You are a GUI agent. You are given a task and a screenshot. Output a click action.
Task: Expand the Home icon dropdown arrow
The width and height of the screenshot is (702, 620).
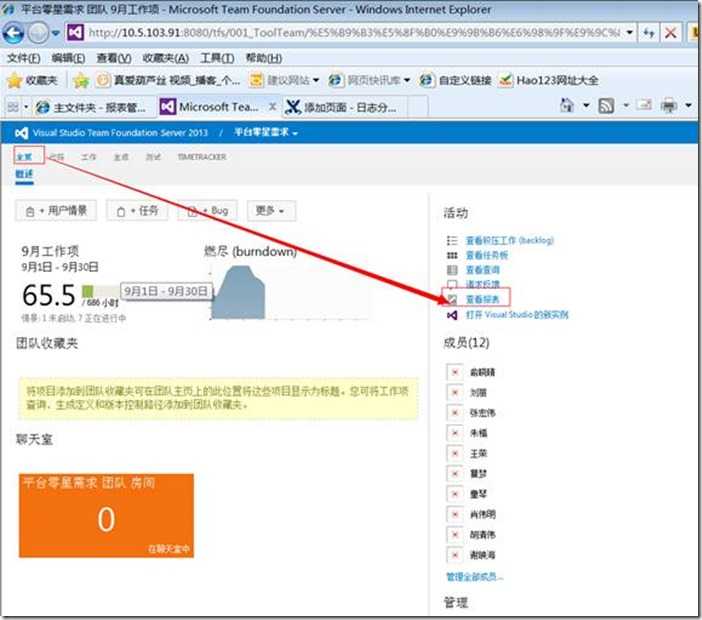[586, 106]
